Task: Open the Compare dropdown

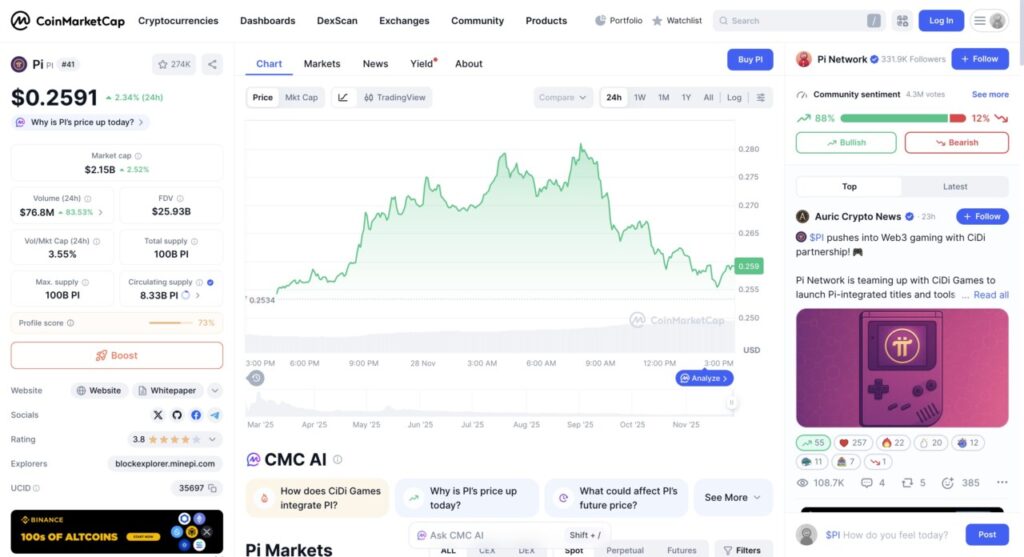Action: click(564, 98)
